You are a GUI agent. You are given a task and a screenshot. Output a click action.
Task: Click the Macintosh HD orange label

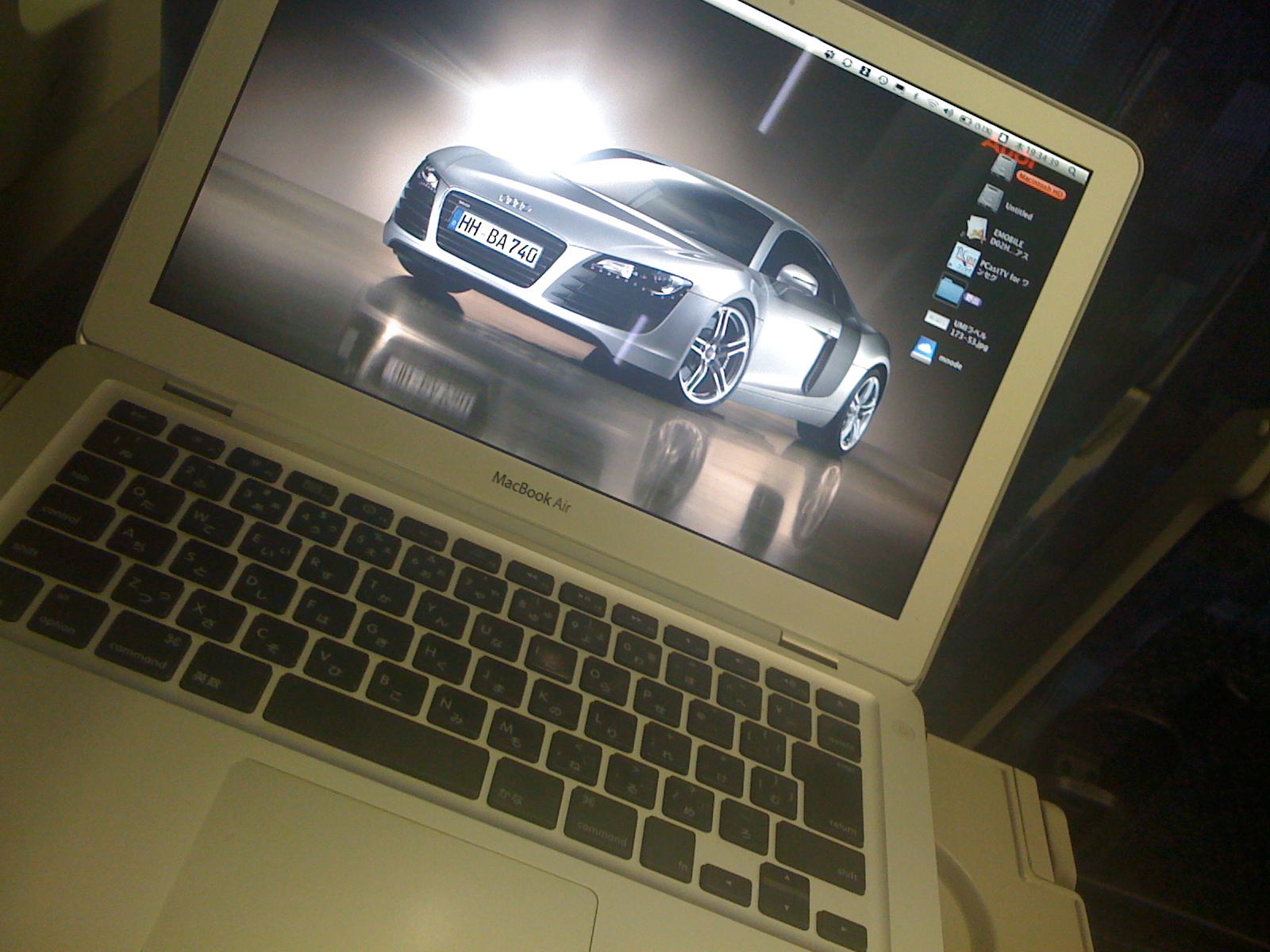pyautogui.click(x=1041, y=186)
